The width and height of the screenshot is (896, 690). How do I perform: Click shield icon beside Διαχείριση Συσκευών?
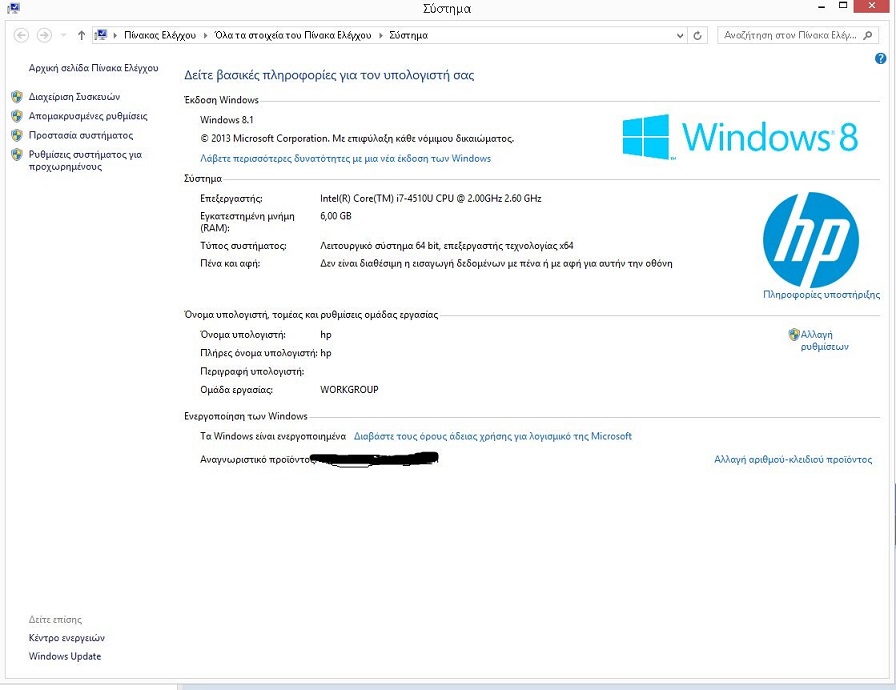pos(17,97)
